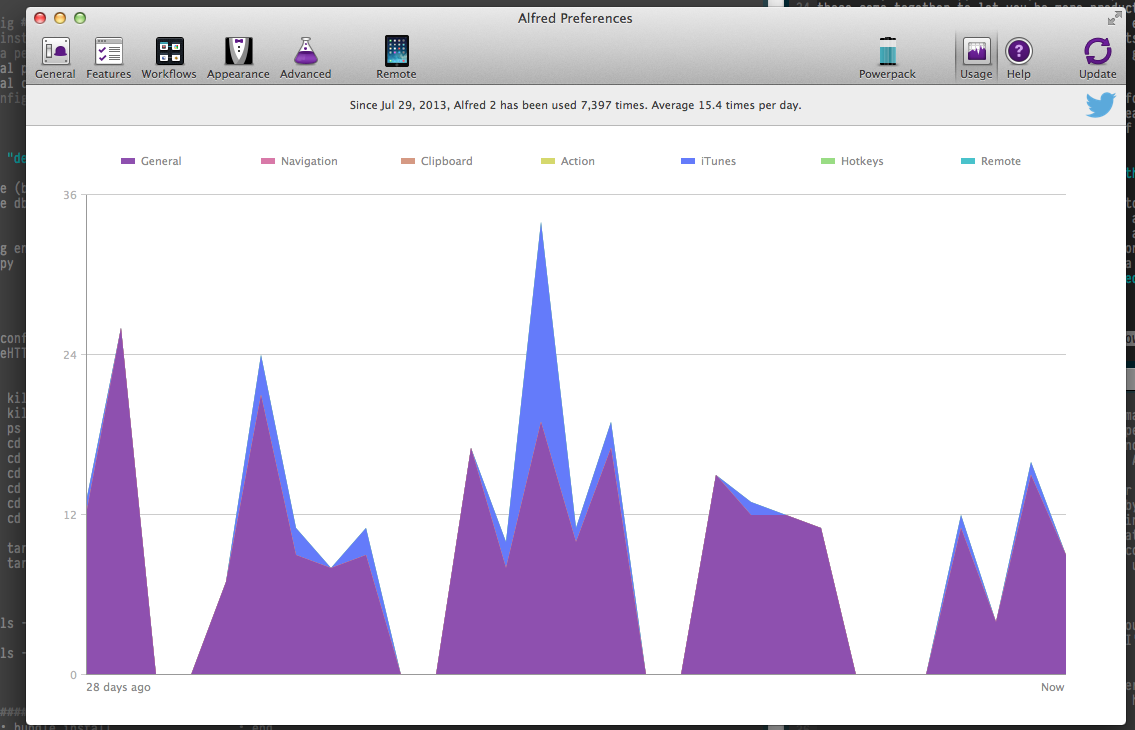Click the Remote legend label

pos(1000,161)
